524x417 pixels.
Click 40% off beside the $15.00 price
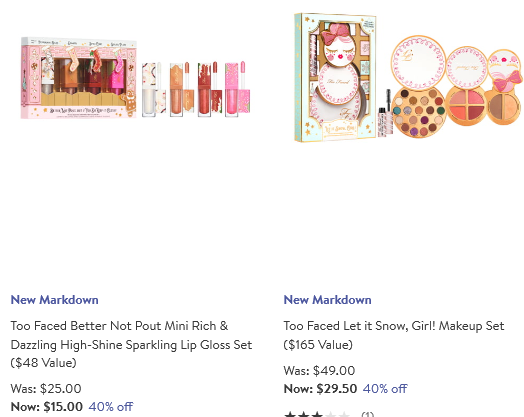click(x=111, y=407)
